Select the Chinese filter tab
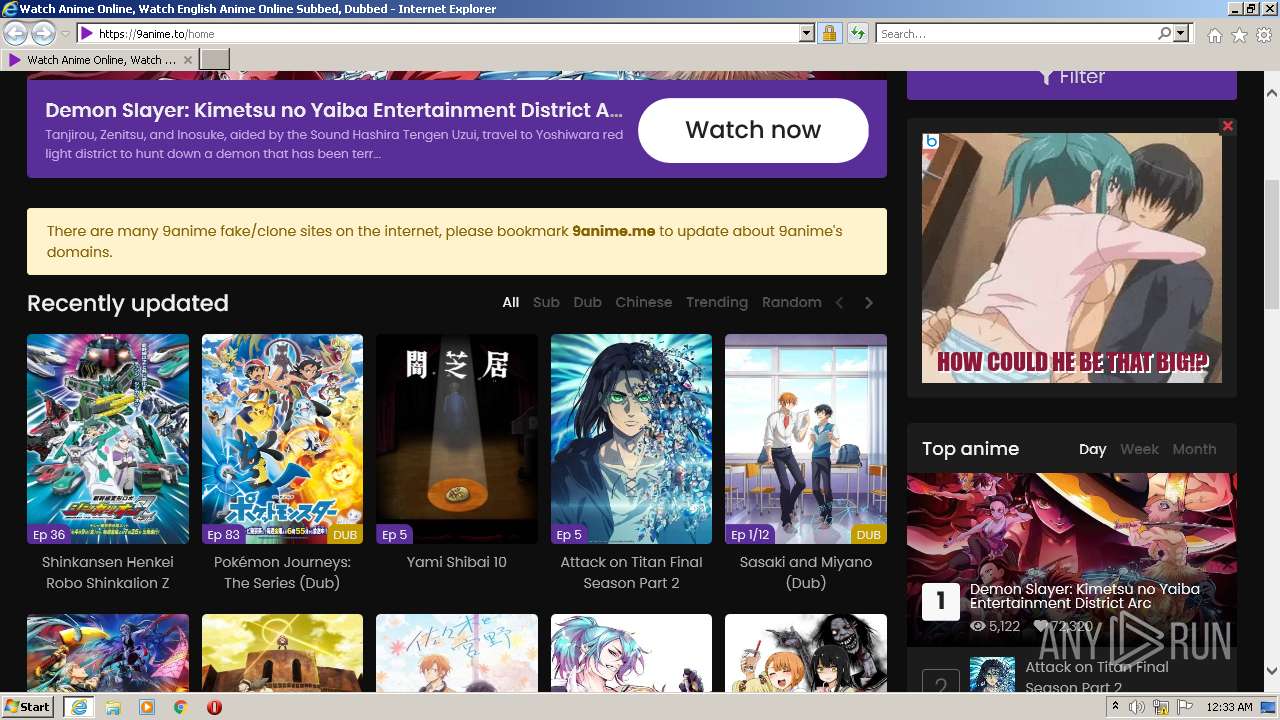The image size is (1280, 720). tap(644, 302)
